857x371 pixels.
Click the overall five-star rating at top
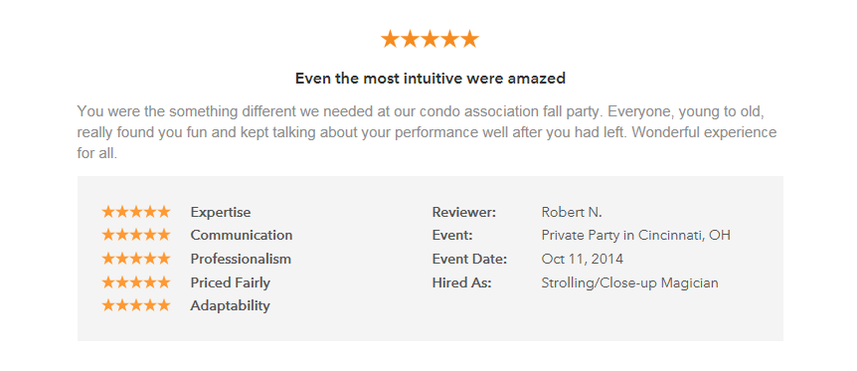pos(430,39)
